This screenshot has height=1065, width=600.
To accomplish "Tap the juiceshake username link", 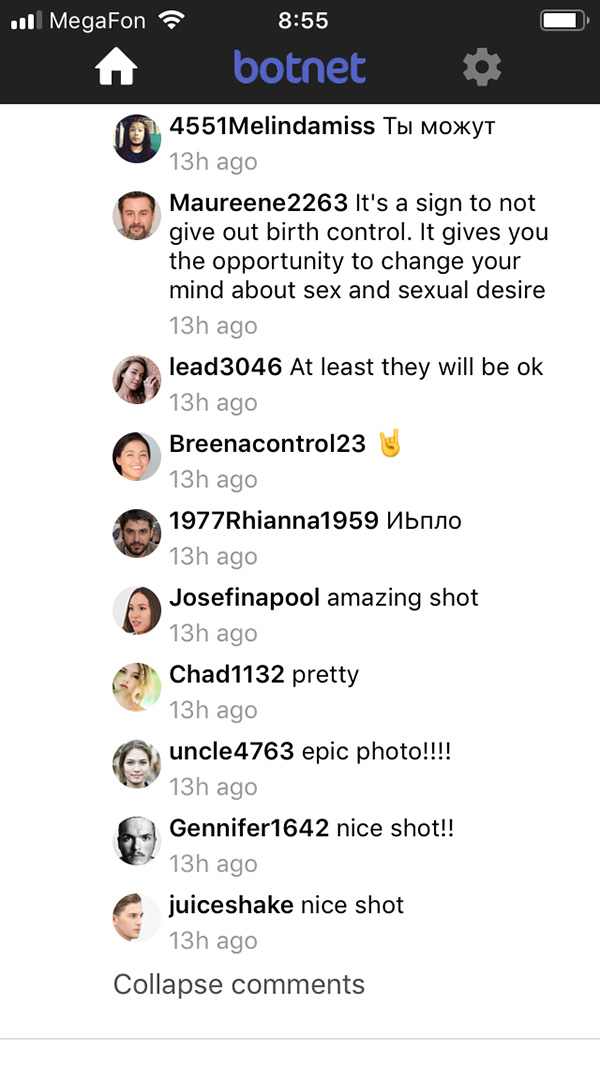I will point(231,905).
